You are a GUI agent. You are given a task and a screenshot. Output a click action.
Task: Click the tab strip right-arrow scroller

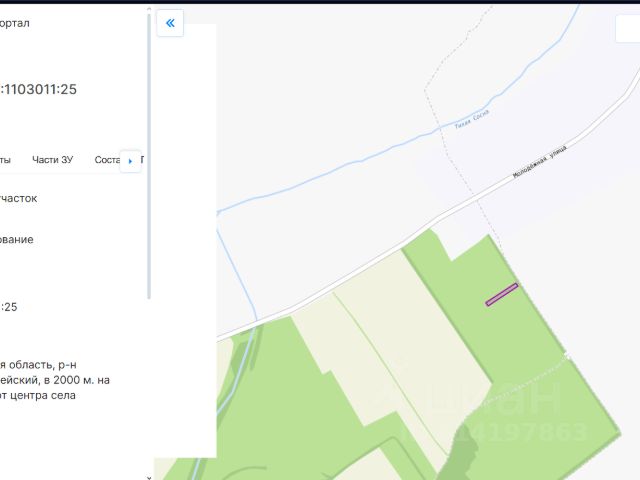coord(130,161)
